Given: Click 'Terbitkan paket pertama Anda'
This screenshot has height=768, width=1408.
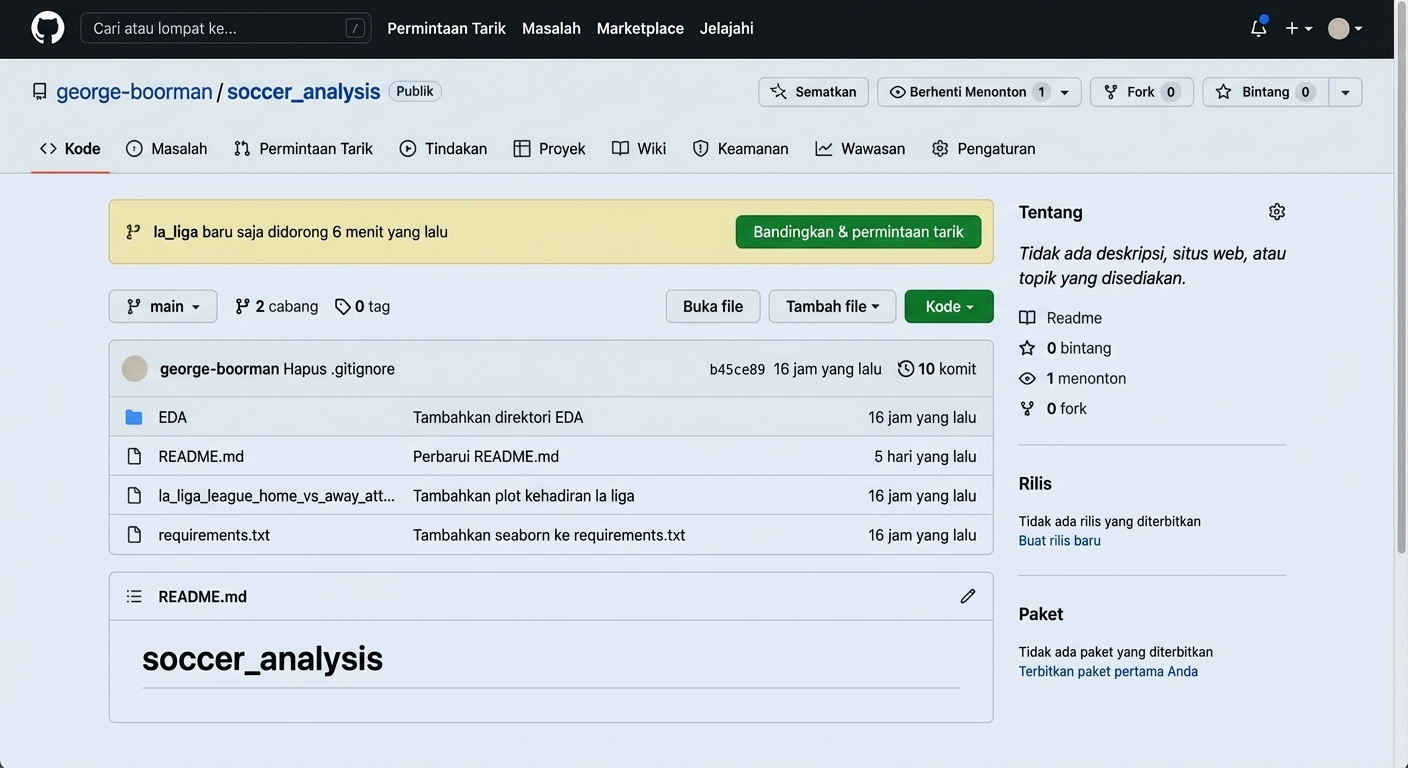Looking at the screenshot, I should [x=1108, y=672].
